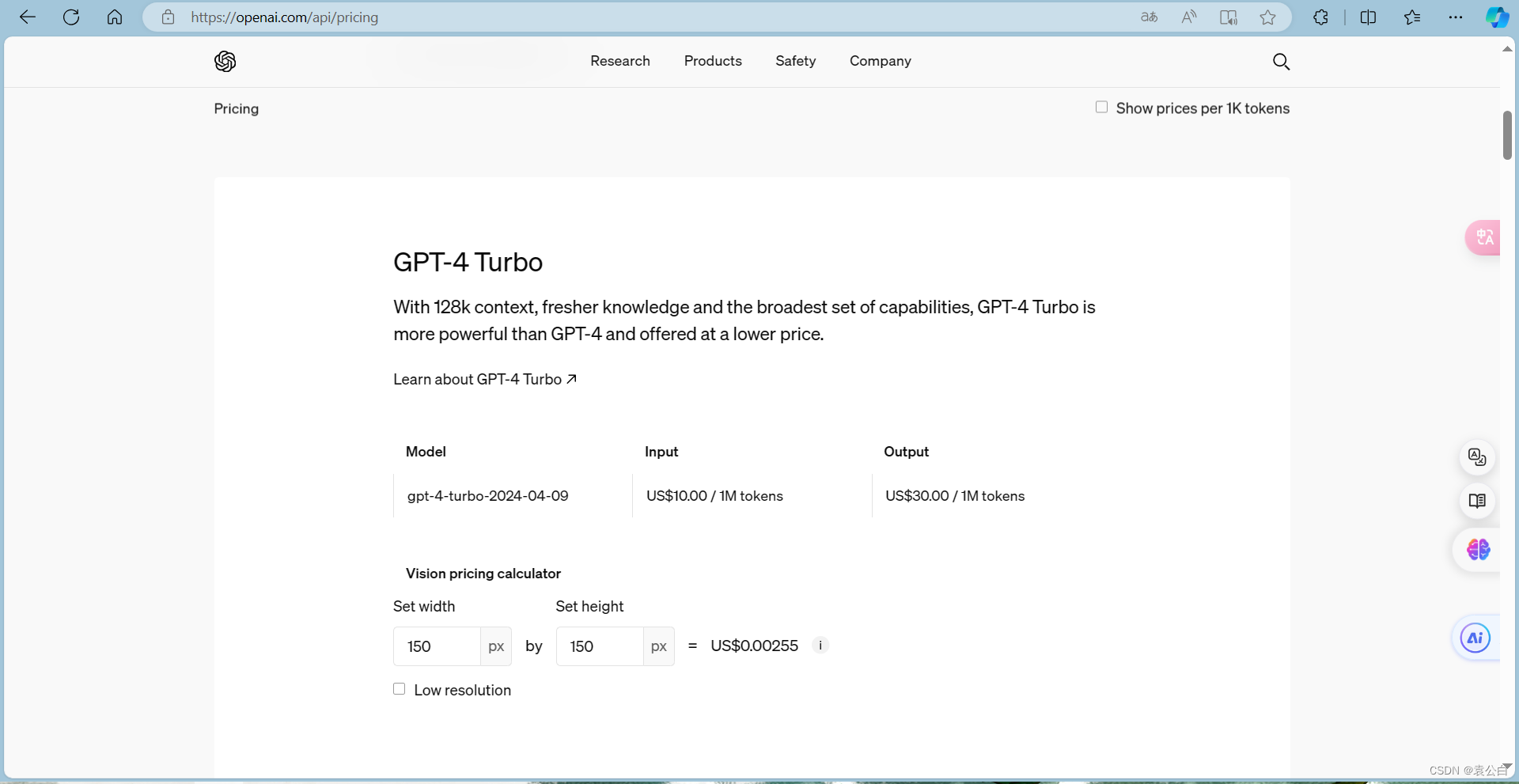This screenshot has width=1519, height=784.
Task: Open Immersive Reader icon
Action: [x=1229, y=17]
